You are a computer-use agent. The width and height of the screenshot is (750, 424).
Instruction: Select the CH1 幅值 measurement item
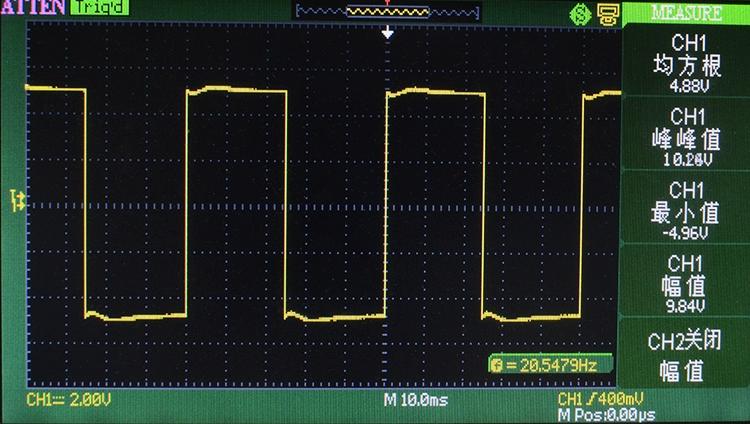[x=686, y=284]
